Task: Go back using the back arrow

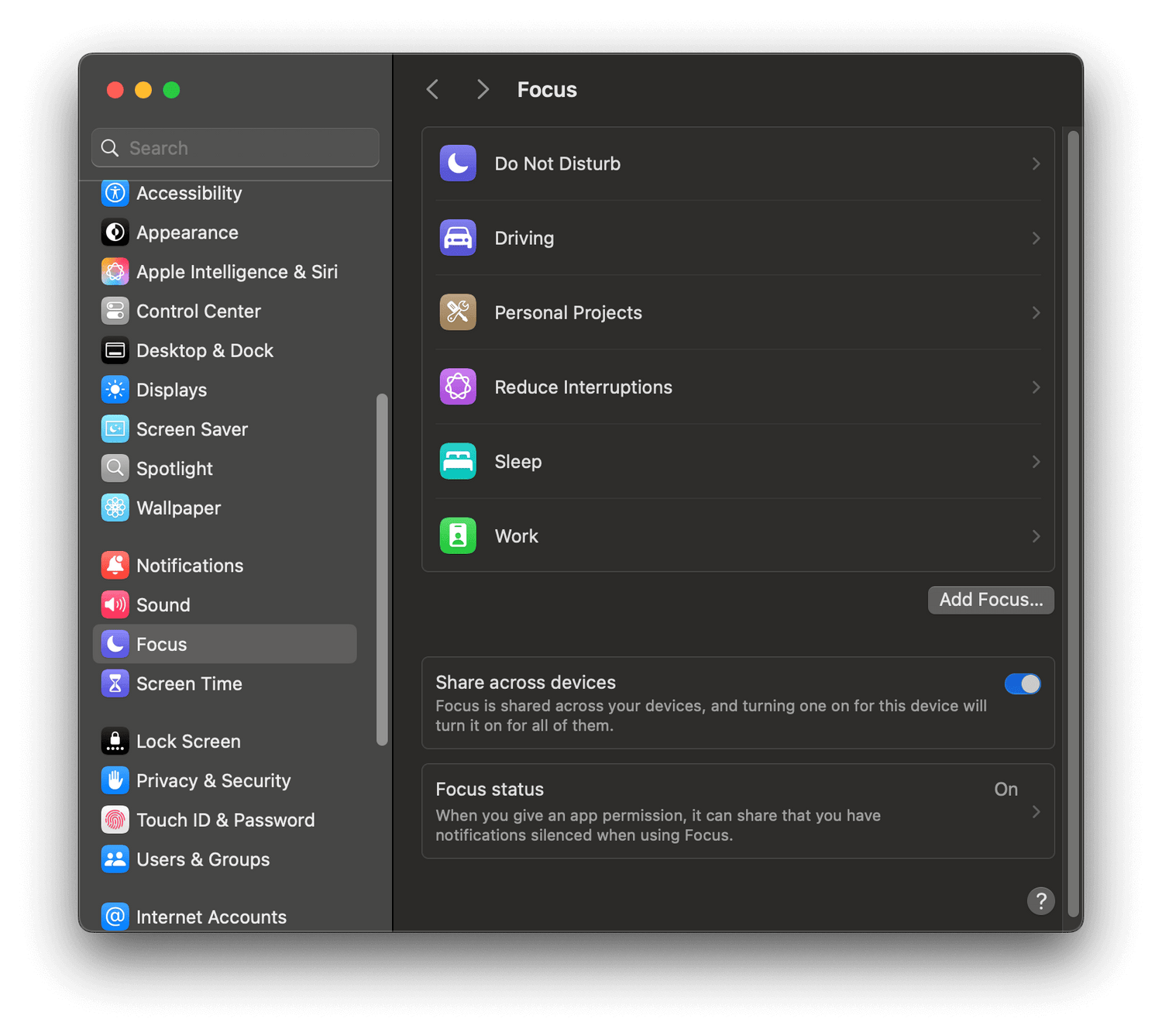Action: point(433,90)
